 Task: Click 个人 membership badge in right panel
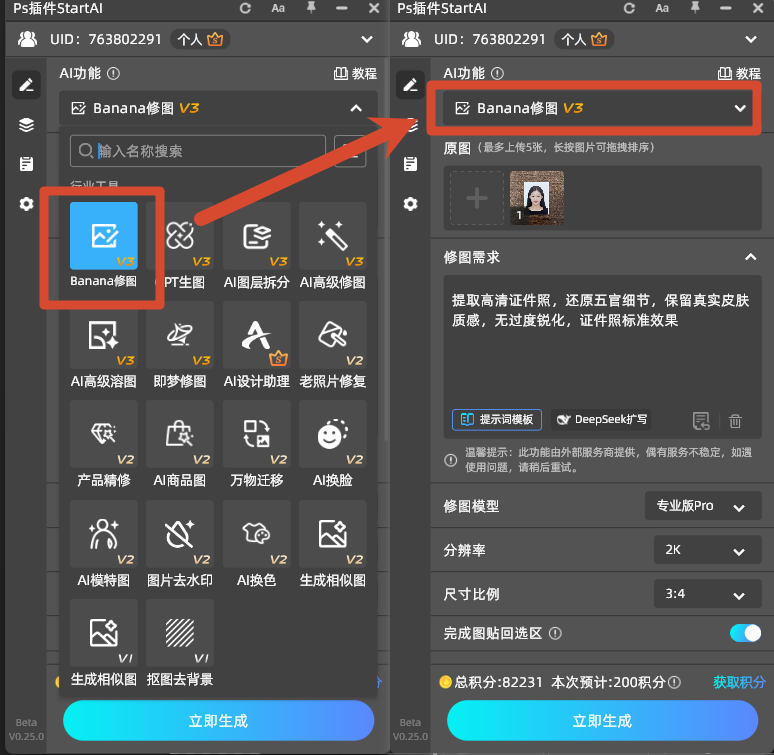tap(584, 39)
